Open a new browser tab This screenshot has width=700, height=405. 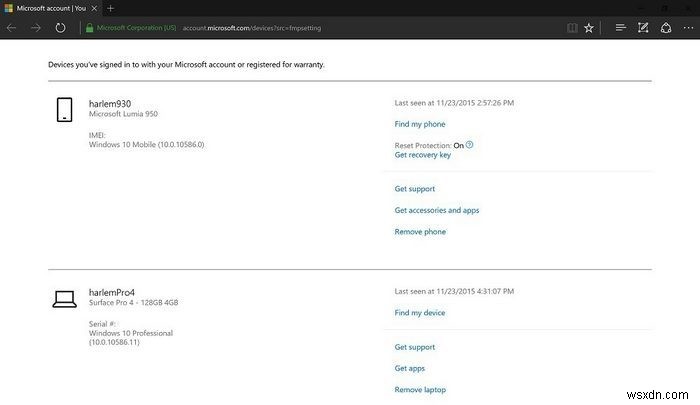coord(110,8)
